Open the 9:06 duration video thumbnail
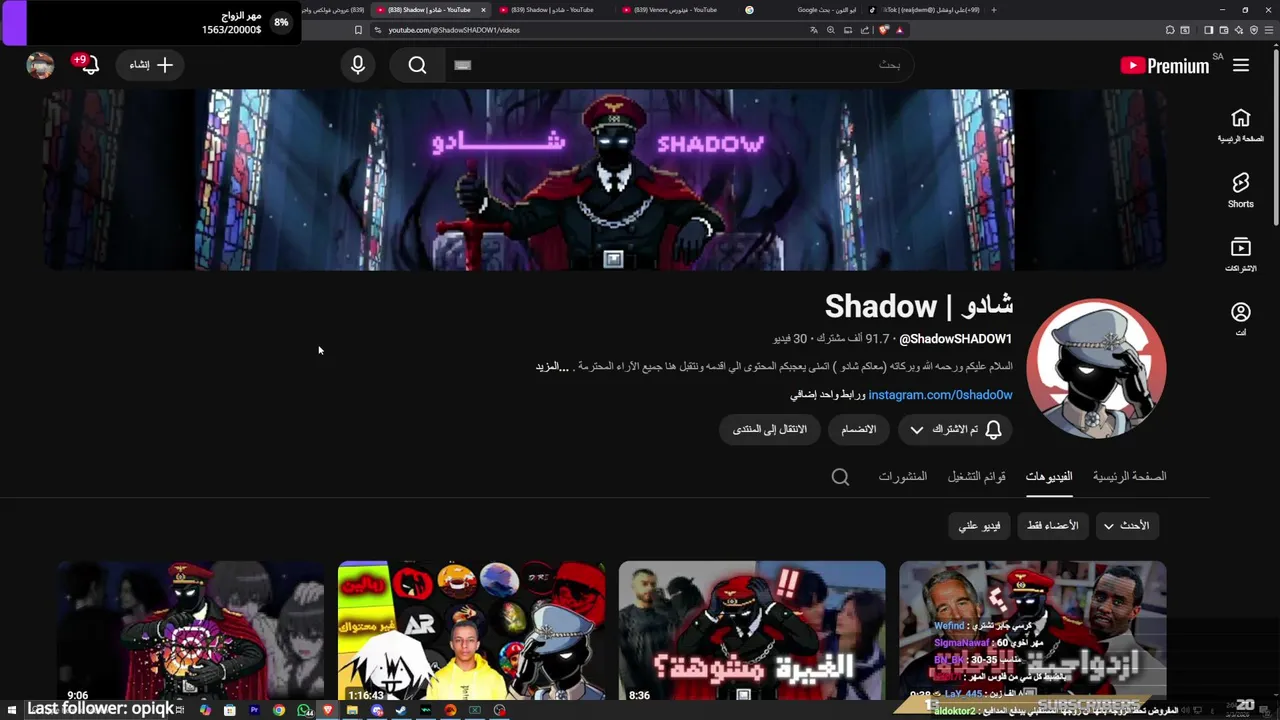Image resolution: width=1280 pixels, height=720 pixels. click(x=190, y=630)
